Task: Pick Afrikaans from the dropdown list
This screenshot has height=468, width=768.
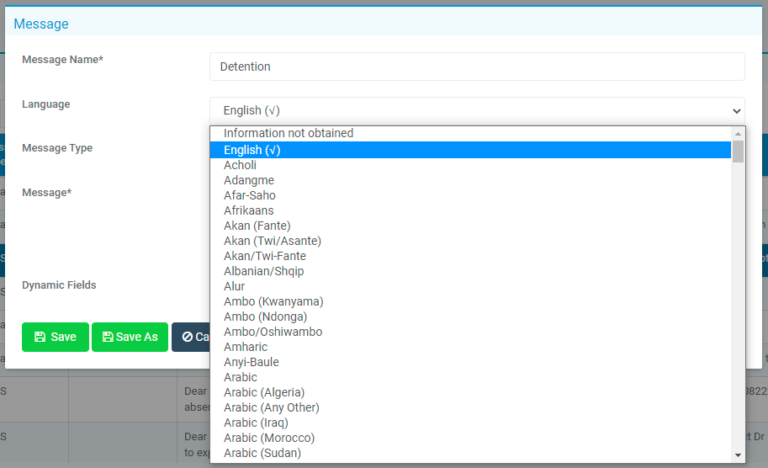Action: (x=248, y=211)
